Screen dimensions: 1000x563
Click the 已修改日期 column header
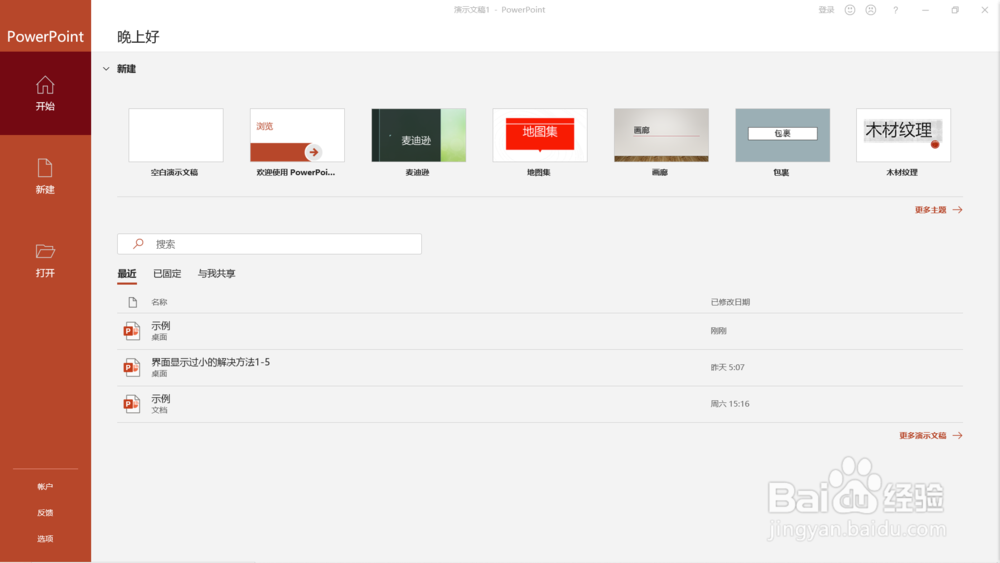730,302
